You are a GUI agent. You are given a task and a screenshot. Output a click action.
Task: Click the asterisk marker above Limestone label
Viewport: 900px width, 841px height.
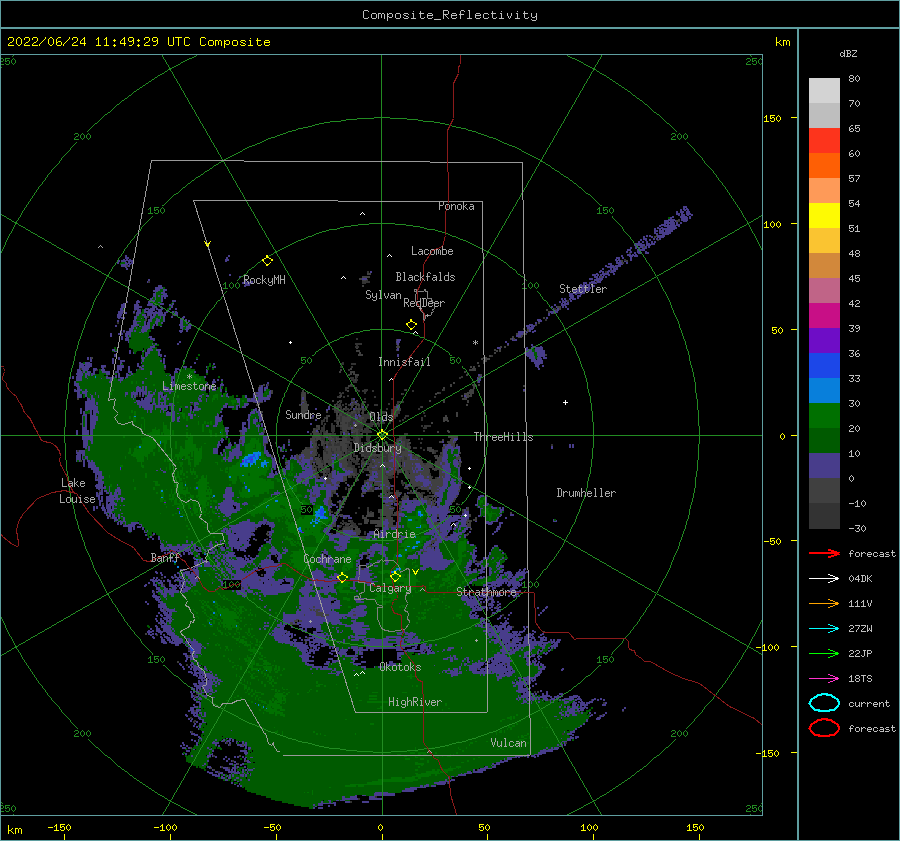click(189, 377)
